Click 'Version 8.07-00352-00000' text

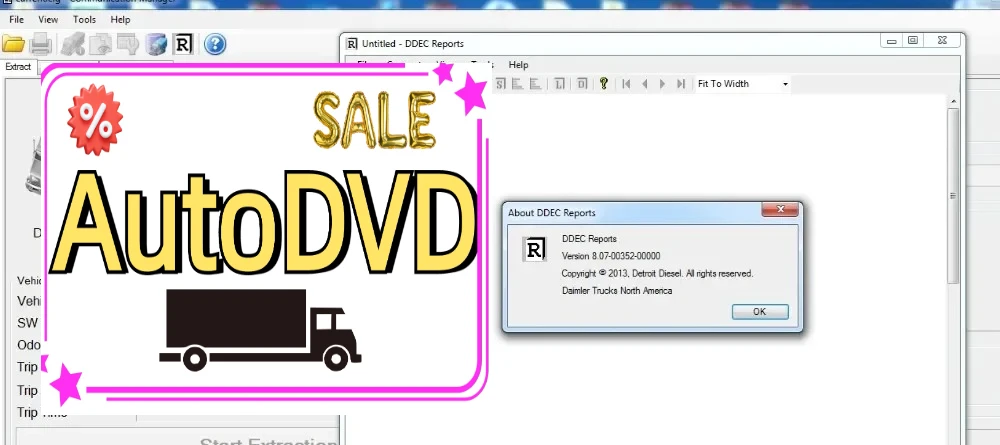point(611,256)
